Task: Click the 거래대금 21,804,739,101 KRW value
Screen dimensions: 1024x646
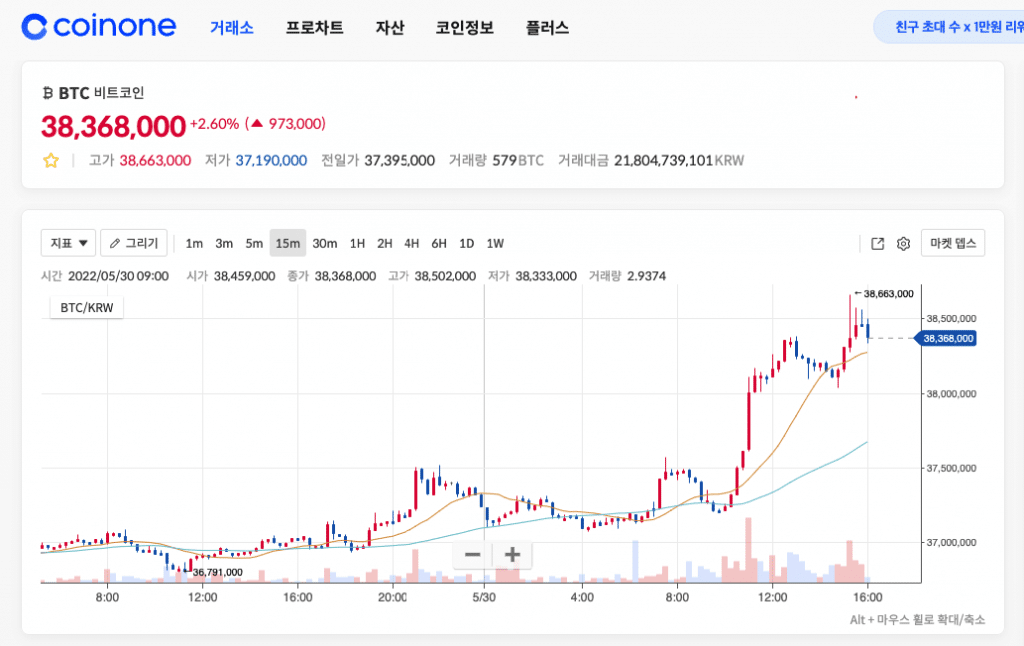Action: click(679, 161)
